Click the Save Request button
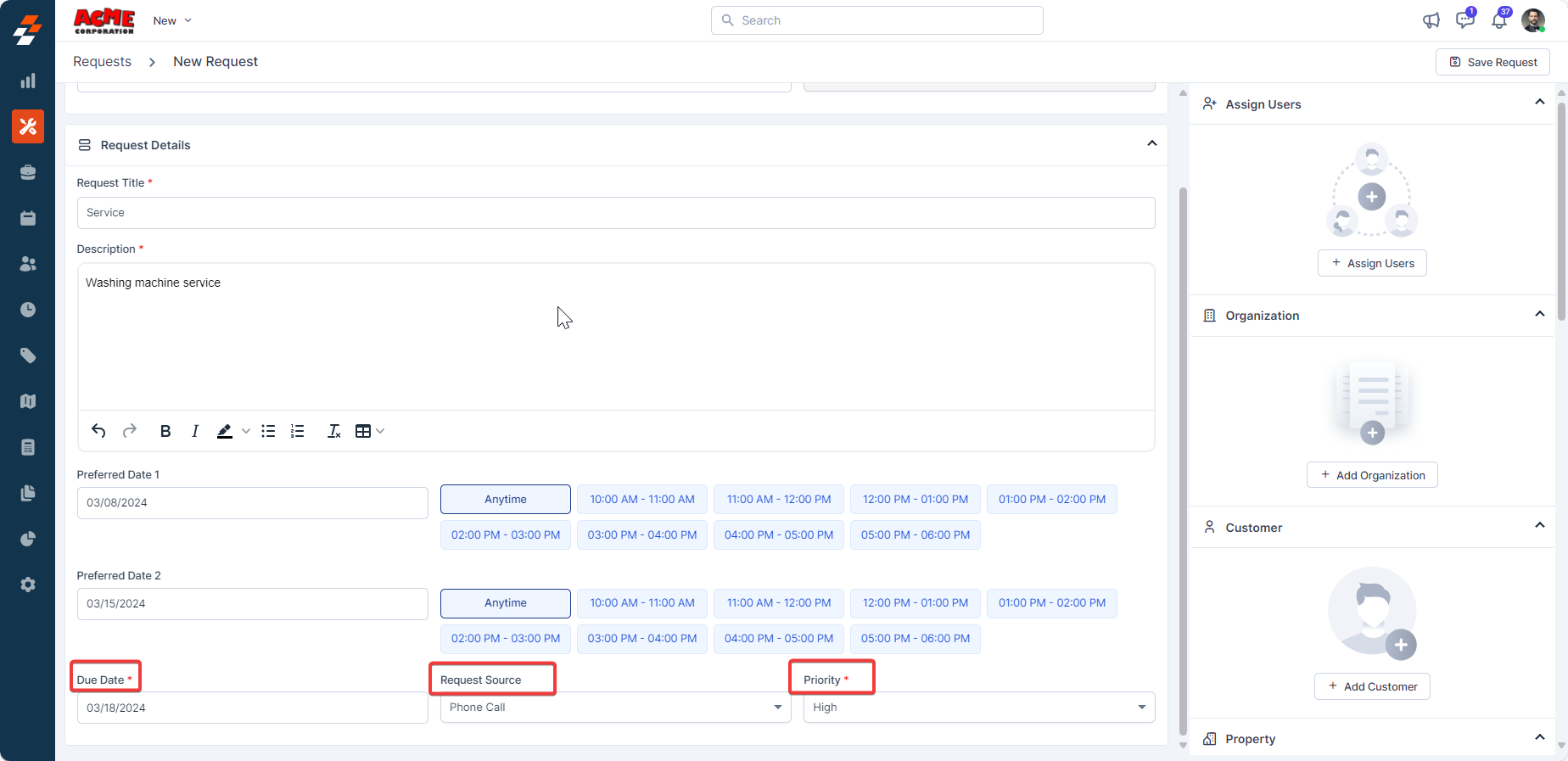The width and height of the screenshot is (1568, 761). (1492, 62)
